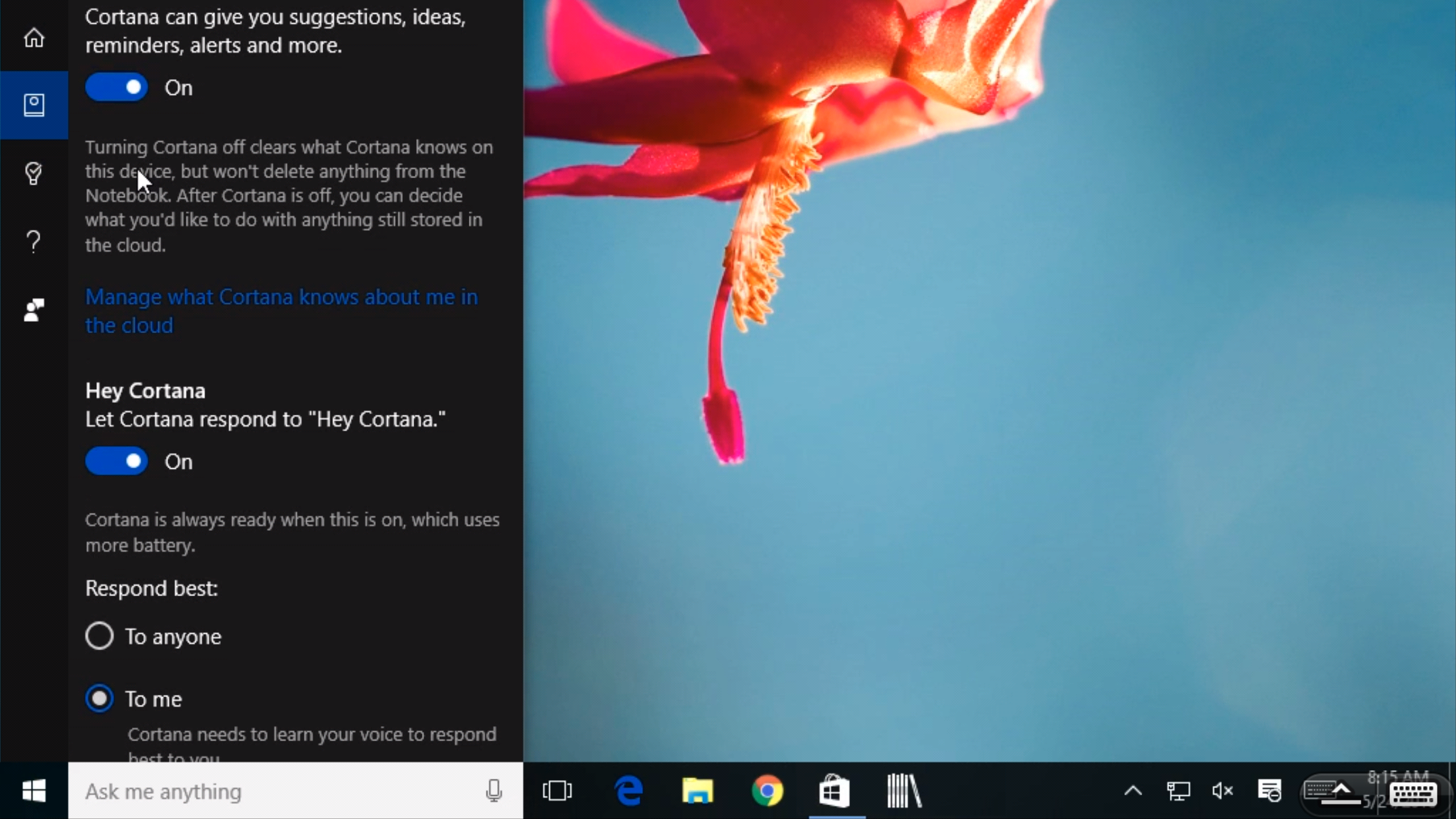Open the Feedback person icon
The width and height of the screenshot is (1456, 819).
tap(34, 310)
